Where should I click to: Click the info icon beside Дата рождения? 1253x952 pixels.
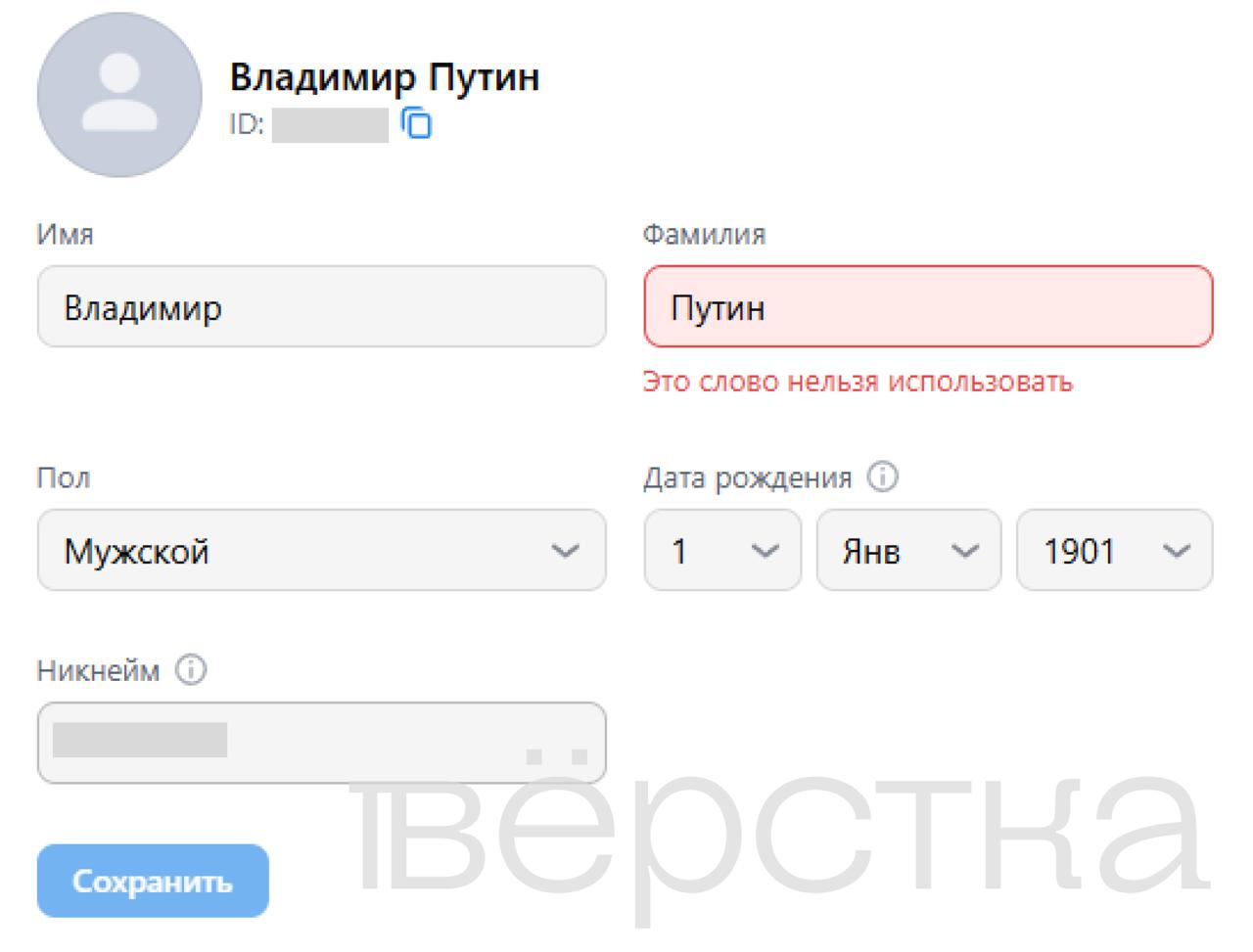883,477
